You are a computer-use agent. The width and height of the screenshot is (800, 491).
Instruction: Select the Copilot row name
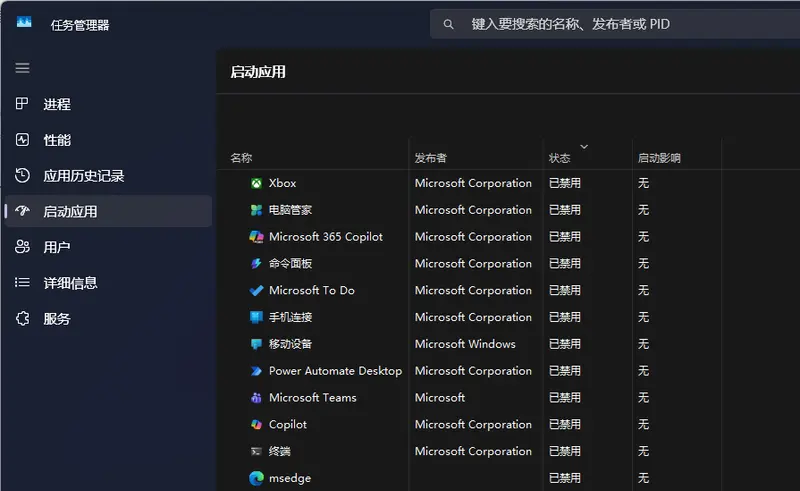(x=288, y=425)
